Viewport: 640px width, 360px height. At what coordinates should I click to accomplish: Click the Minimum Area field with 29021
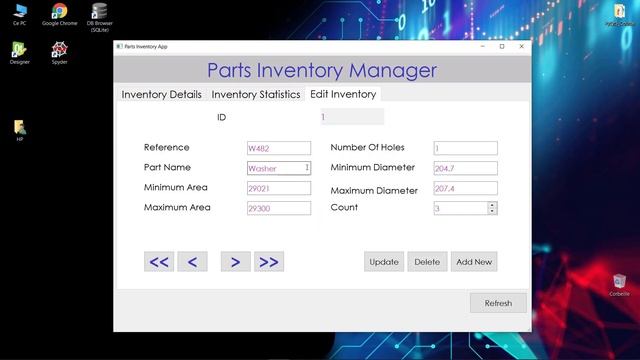pos(279,188)
